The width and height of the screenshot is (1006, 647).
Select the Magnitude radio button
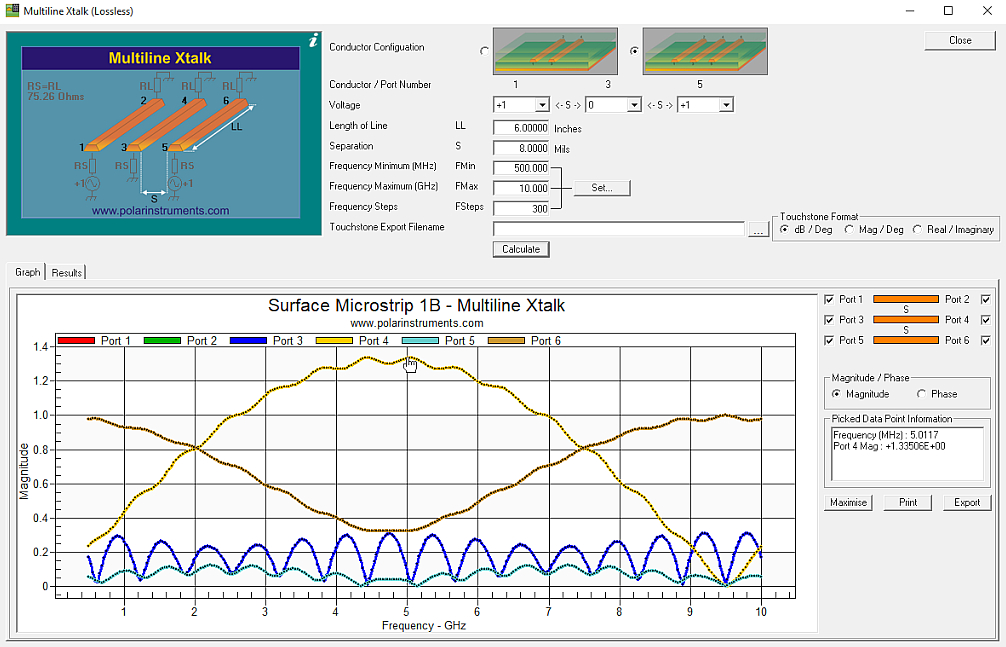[x=836, y=394]
